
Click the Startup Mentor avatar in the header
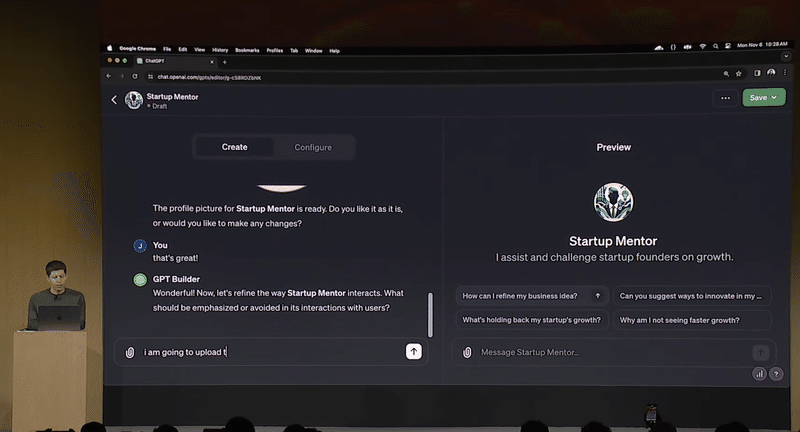pyautogui.click(x=134, y=100)
